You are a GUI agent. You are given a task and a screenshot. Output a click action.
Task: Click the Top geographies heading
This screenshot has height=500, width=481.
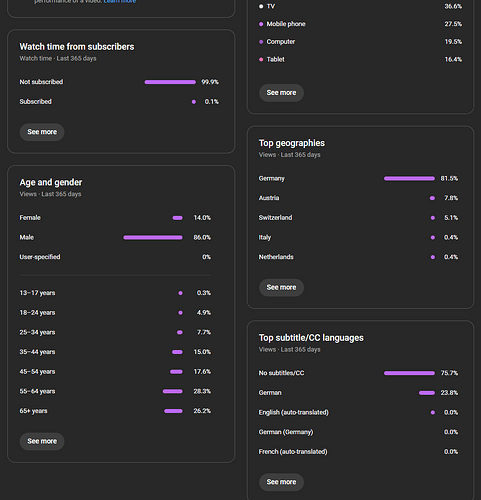(292, 143)
